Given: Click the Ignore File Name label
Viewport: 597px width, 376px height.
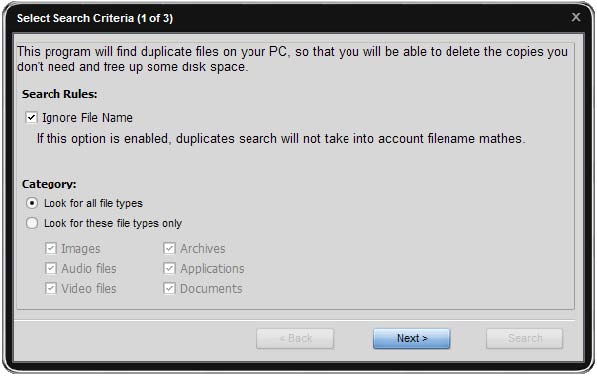Looking at the screenshot, I should tap(87, 118).
